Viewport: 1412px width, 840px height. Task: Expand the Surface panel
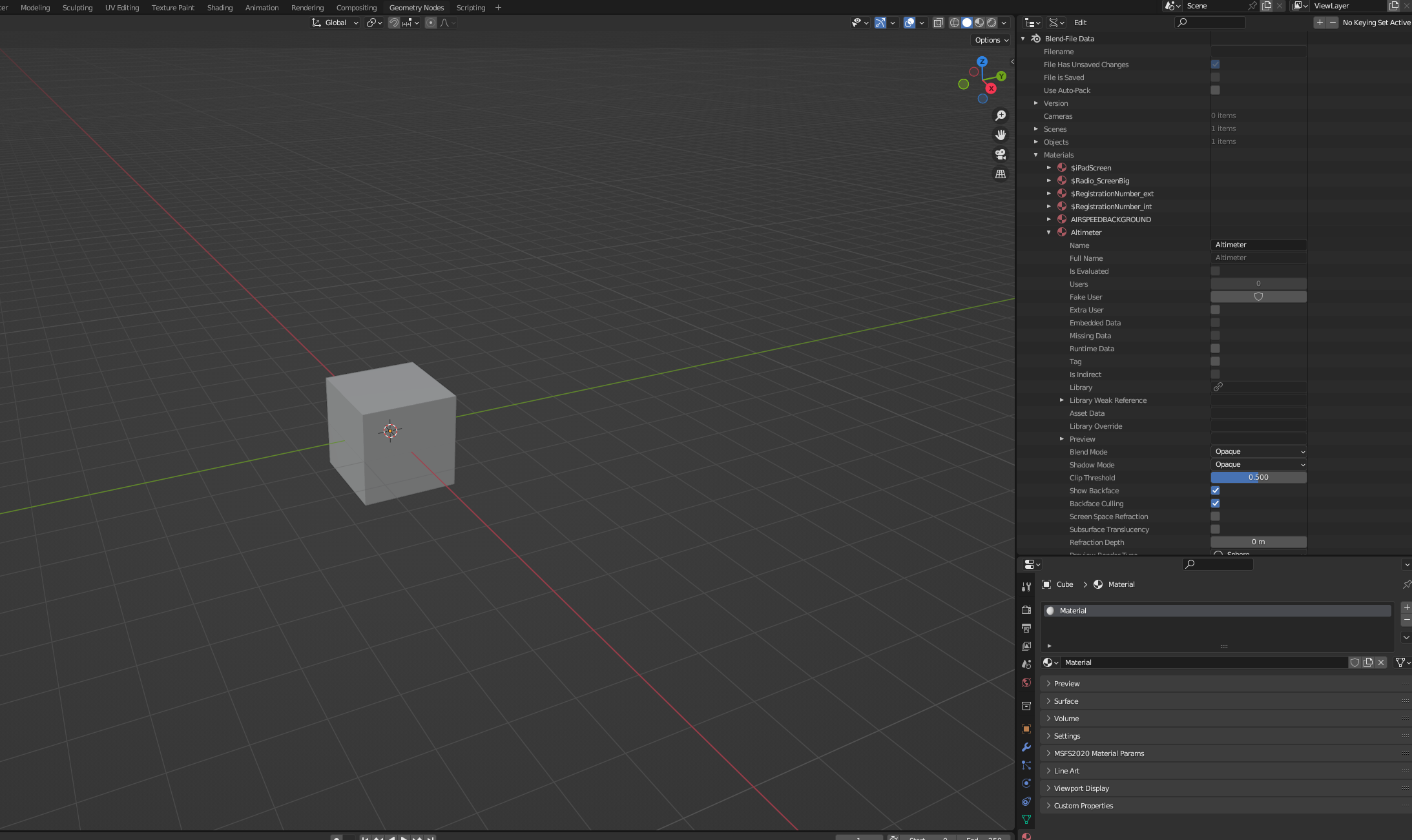click(1066, 701)
